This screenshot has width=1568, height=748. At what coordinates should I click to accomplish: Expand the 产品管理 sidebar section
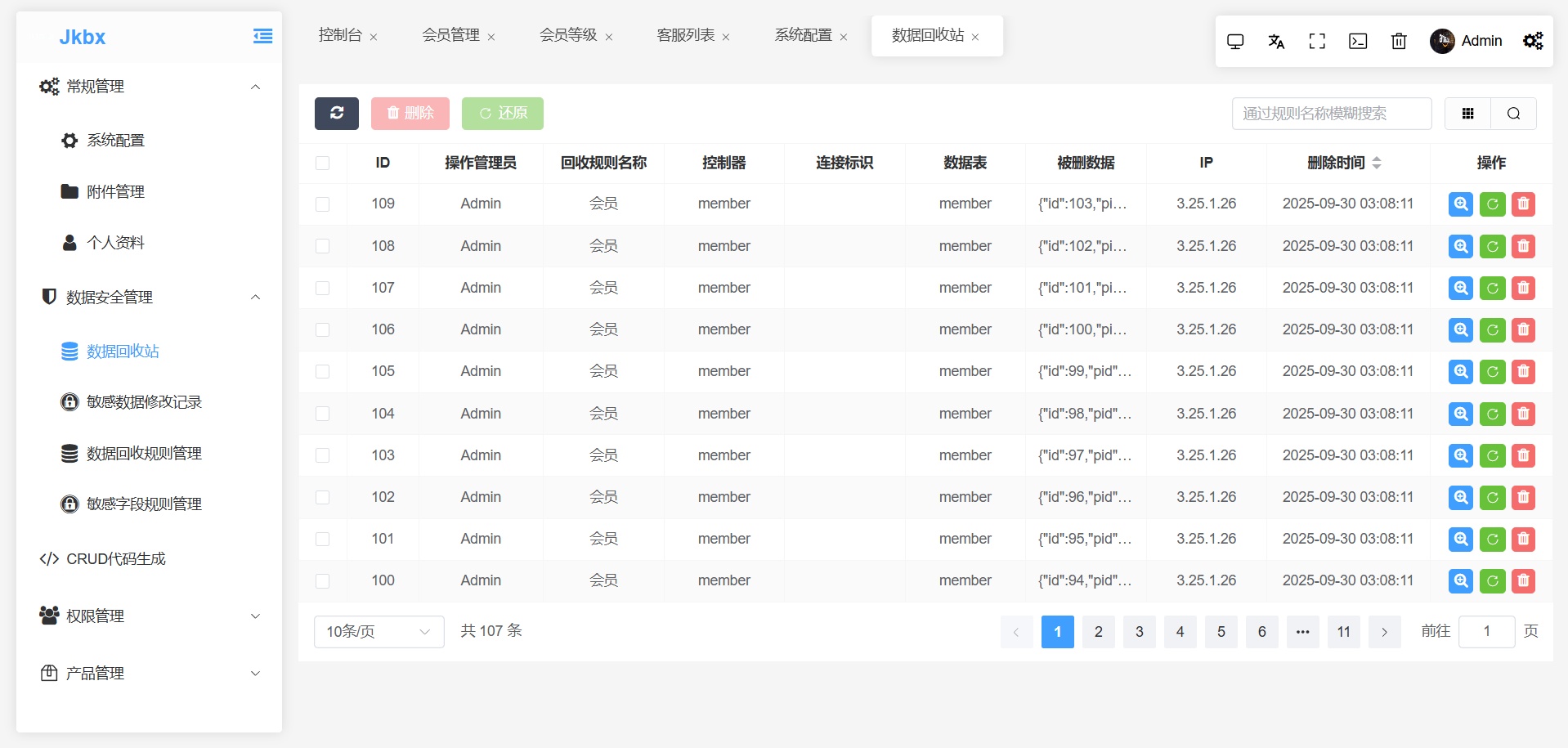click(149, 674)
